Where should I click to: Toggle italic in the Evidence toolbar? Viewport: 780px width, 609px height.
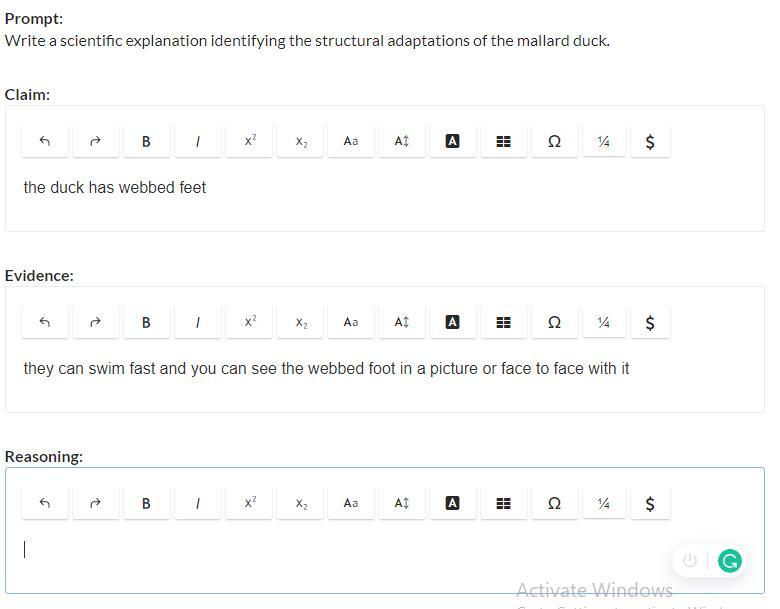tap(197, 322)
